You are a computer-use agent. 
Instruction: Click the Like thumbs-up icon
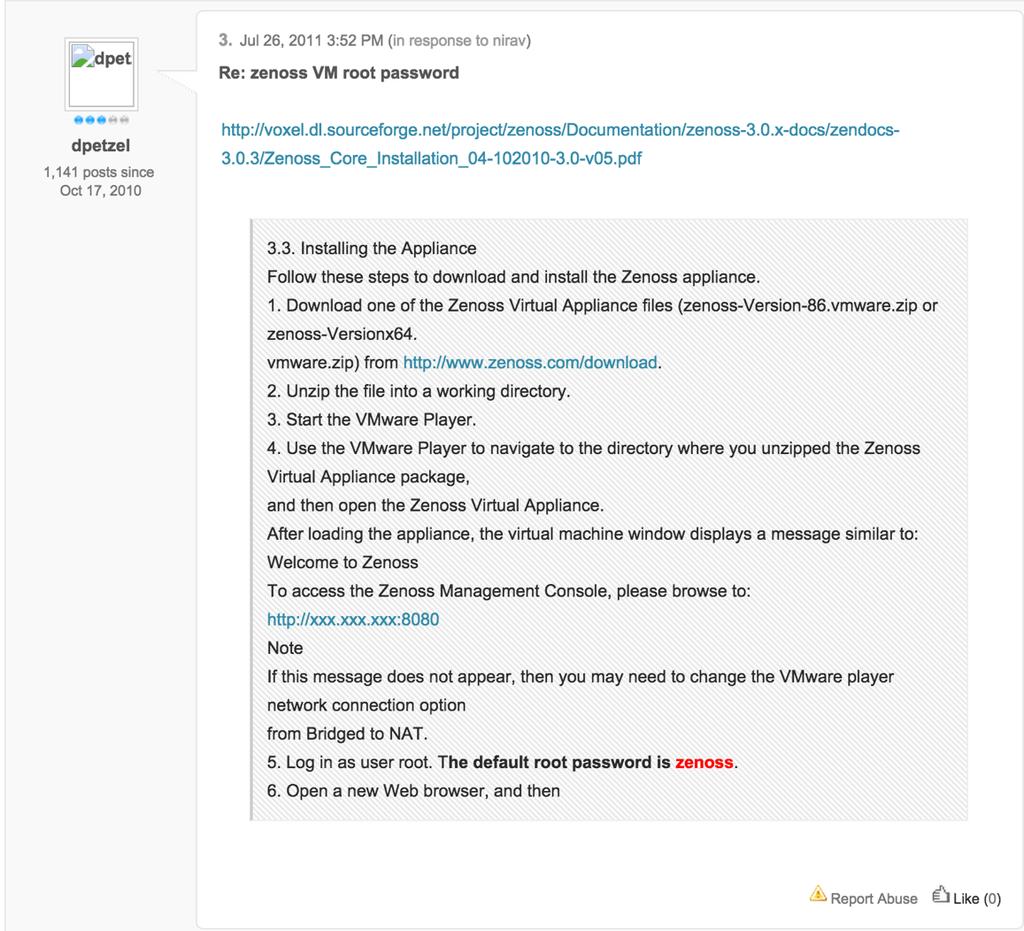coord(940,894)
